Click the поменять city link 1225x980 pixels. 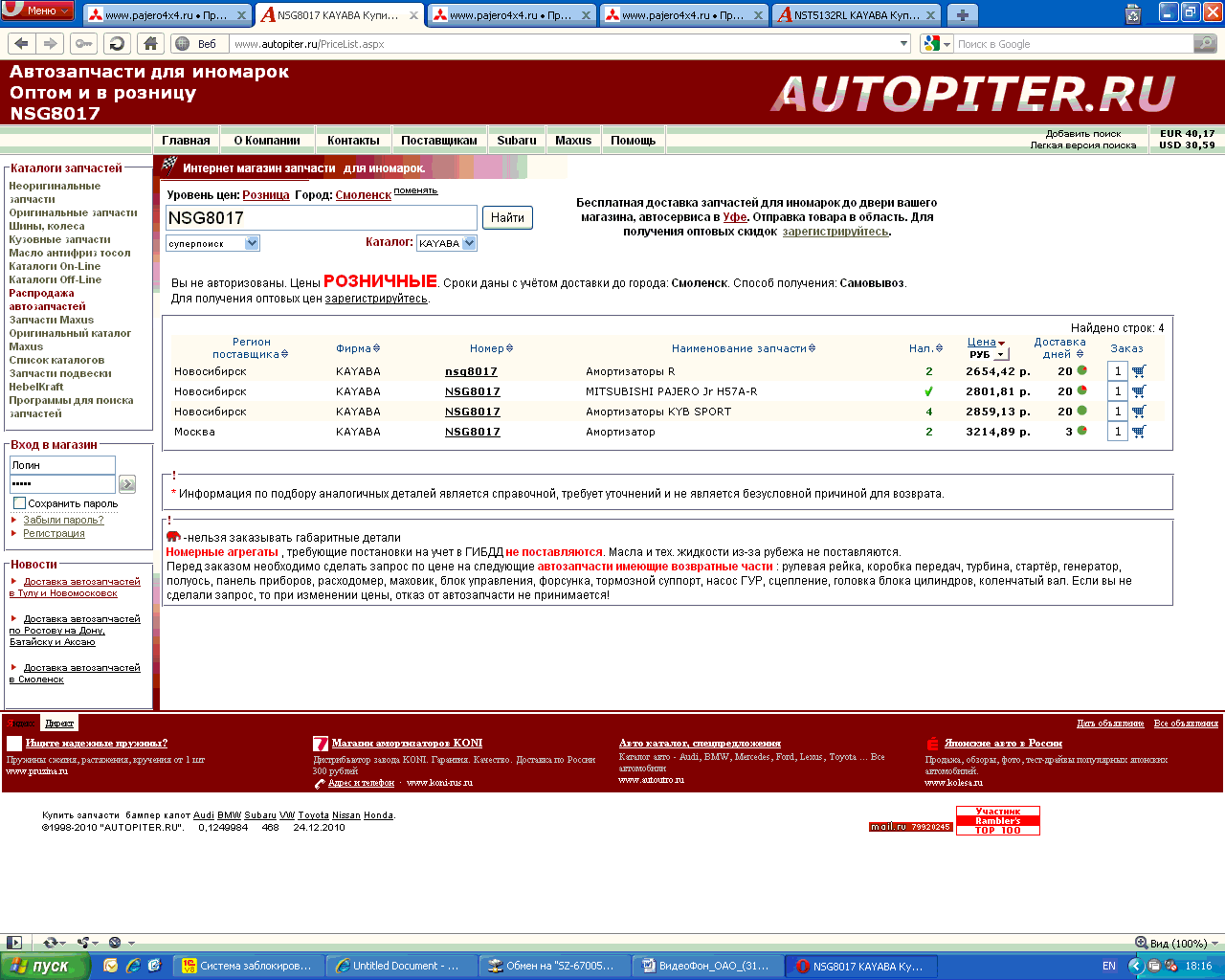coord(415,190)
